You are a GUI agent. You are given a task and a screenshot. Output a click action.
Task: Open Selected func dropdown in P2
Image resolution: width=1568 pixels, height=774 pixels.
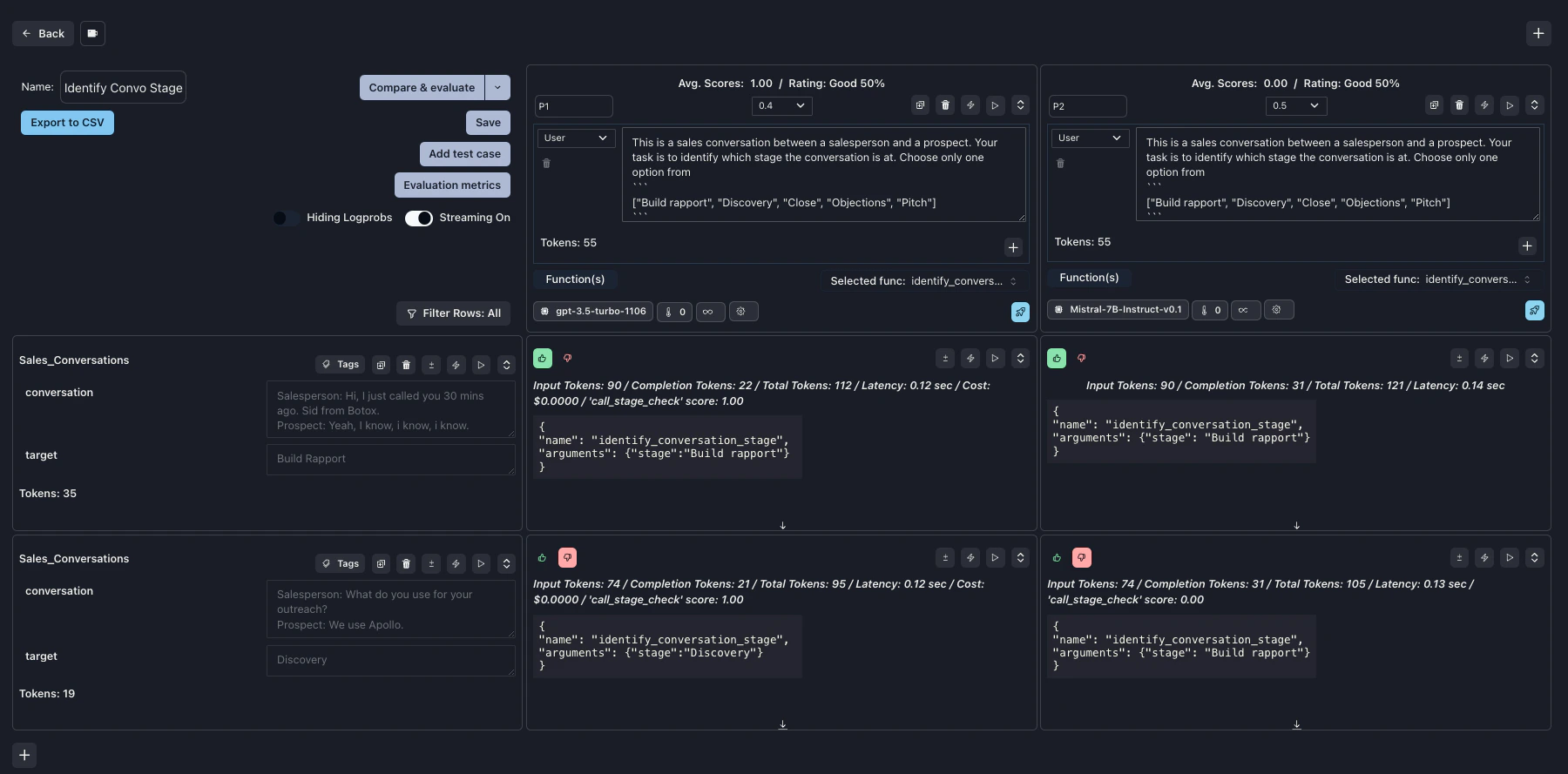pyautogui.click(x=1437, y=279)
